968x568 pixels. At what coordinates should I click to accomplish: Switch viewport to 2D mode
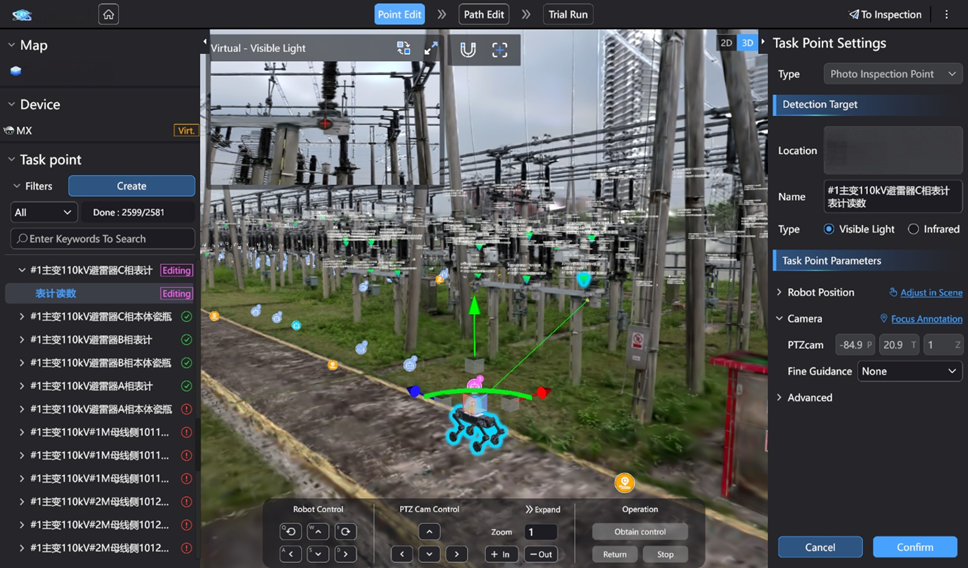pyautogui.click(x=726, y=43)
